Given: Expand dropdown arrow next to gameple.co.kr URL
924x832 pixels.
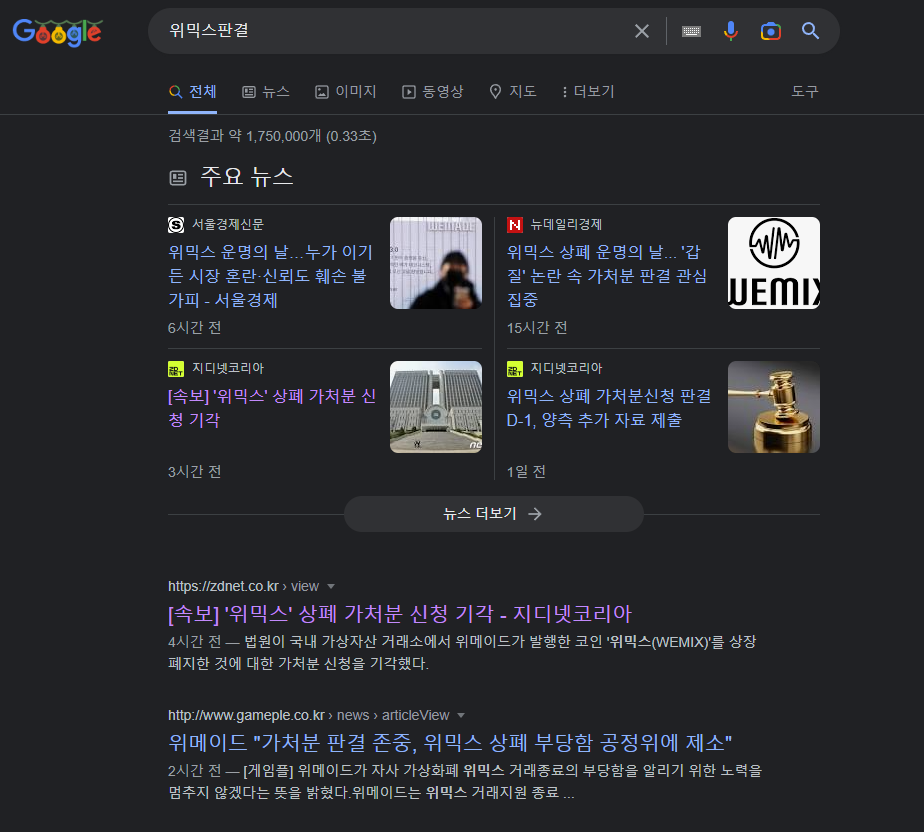Looking at the screenshot, I should [461, 715].
